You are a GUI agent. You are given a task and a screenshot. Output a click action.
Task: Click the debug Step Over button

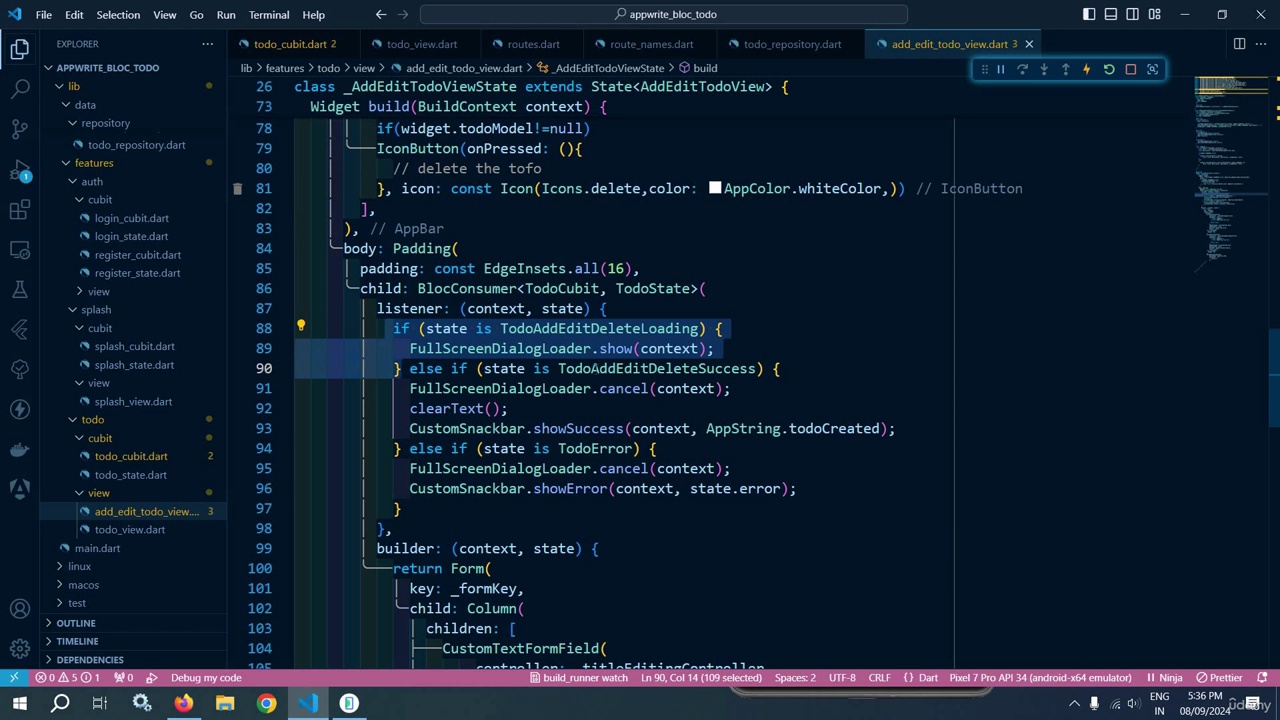1022,69
